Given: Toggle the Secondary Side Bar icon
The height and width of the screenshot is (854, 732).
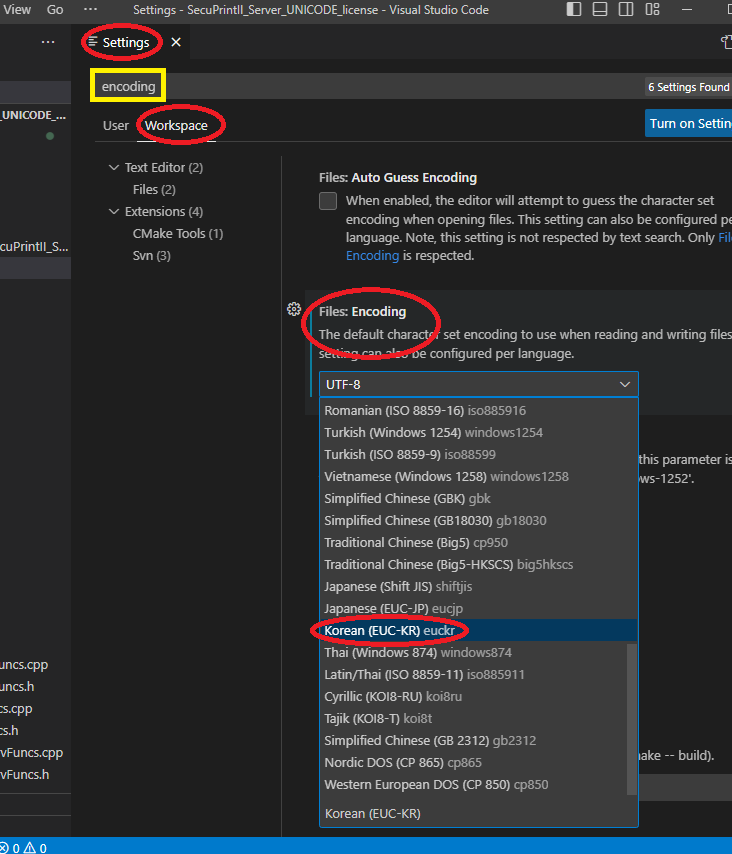Looking at the screenshot, I should coord(624,9).
